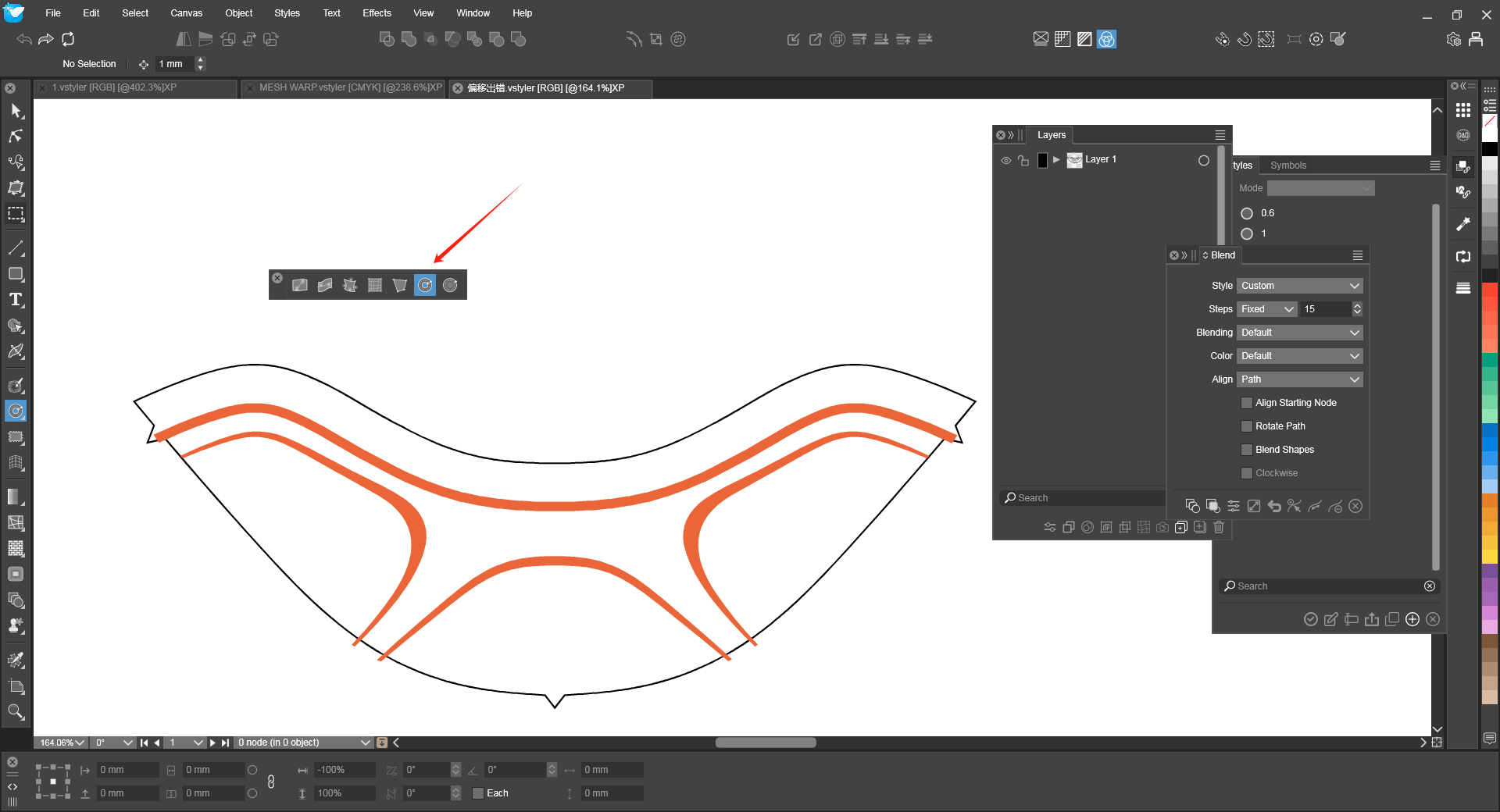Toggle Layer 1 visibility eye icon
Viewport: 1500px width, 812px height.
1006,160
